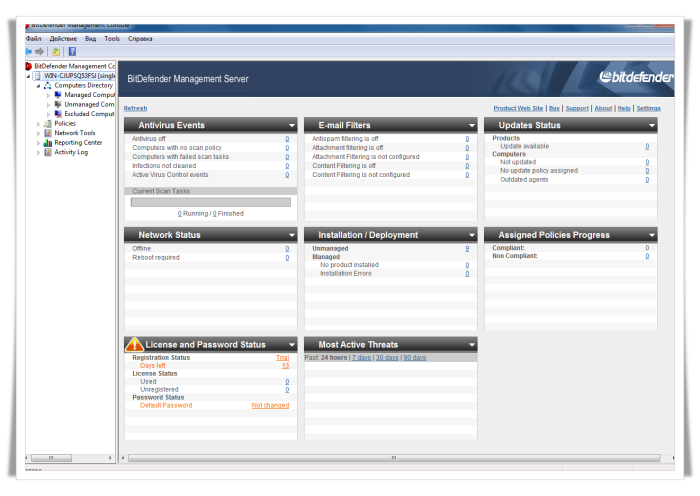The width and height of the screenshot is (700, 496).
Task: Open the Most Active Threats dropdown arrow
Action: pos(471,345)
